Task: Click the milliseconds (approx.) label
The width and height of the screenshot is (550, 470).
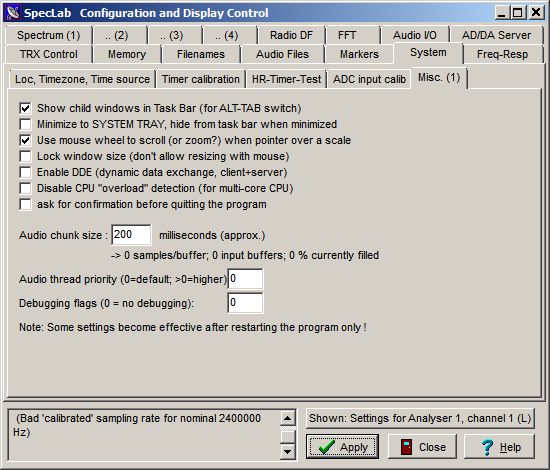Action: 212,235
